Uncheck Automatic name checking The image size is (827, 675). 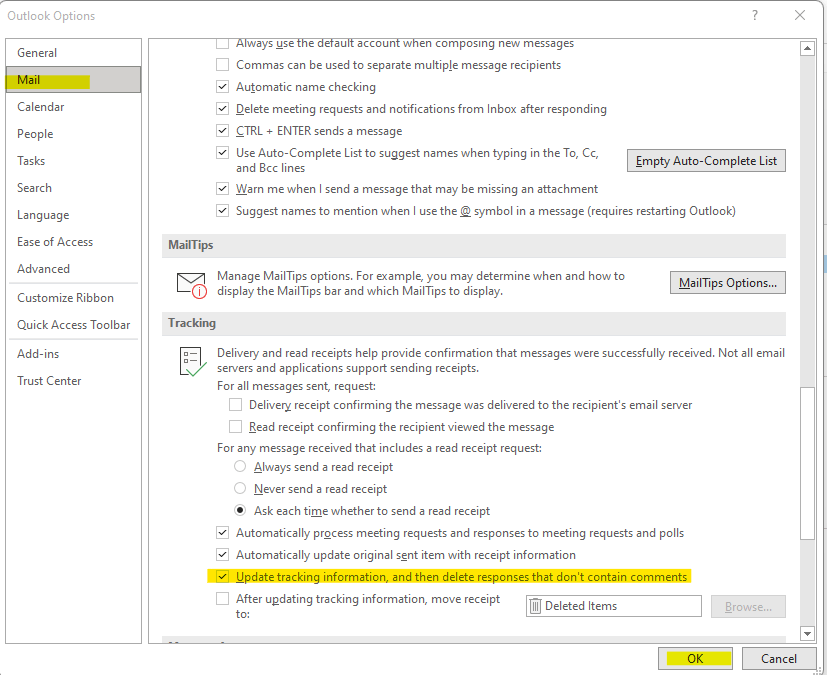pyautogui.click(x=223, y=87)
